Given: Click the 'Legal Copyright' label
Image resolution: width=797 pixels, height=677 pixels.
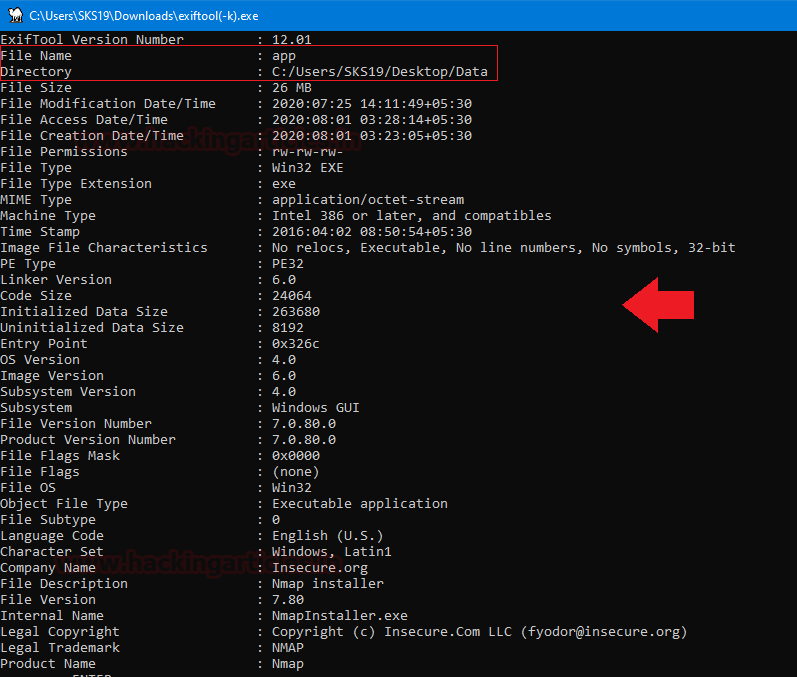Looking at the screenshot, I should [x=60, y=632].
